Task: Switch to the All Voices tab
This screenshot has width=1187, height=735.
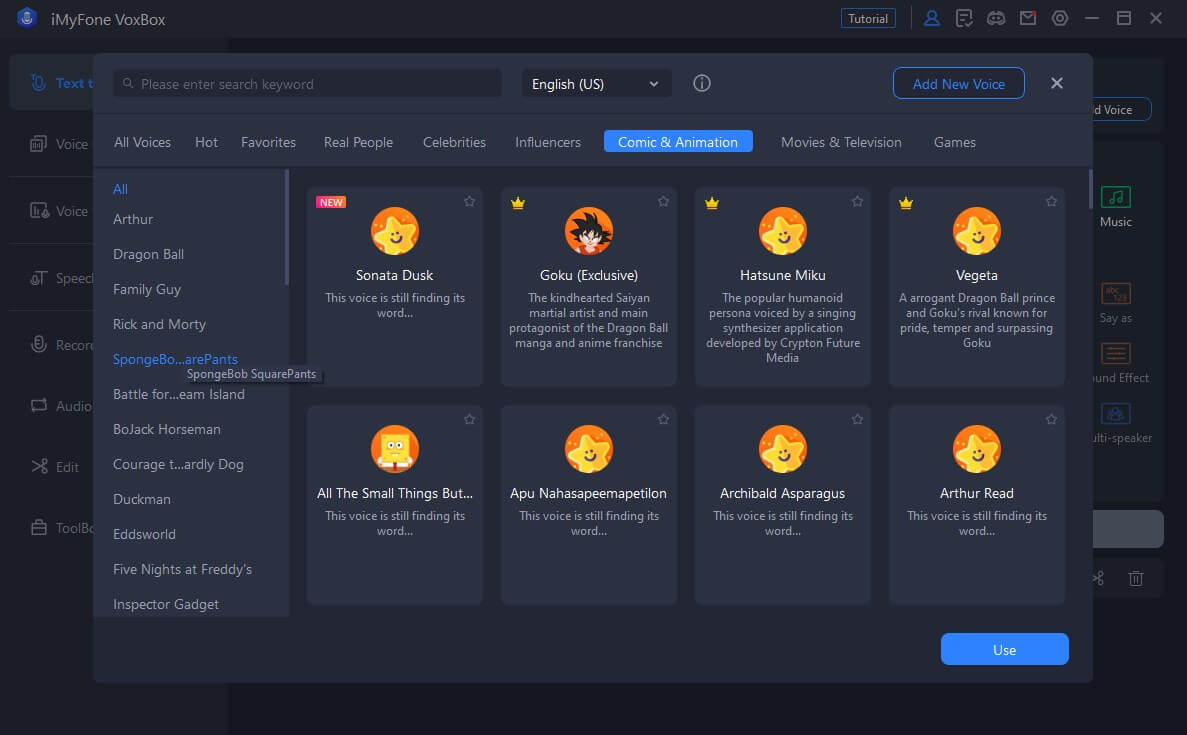Action: coord(142,142)
